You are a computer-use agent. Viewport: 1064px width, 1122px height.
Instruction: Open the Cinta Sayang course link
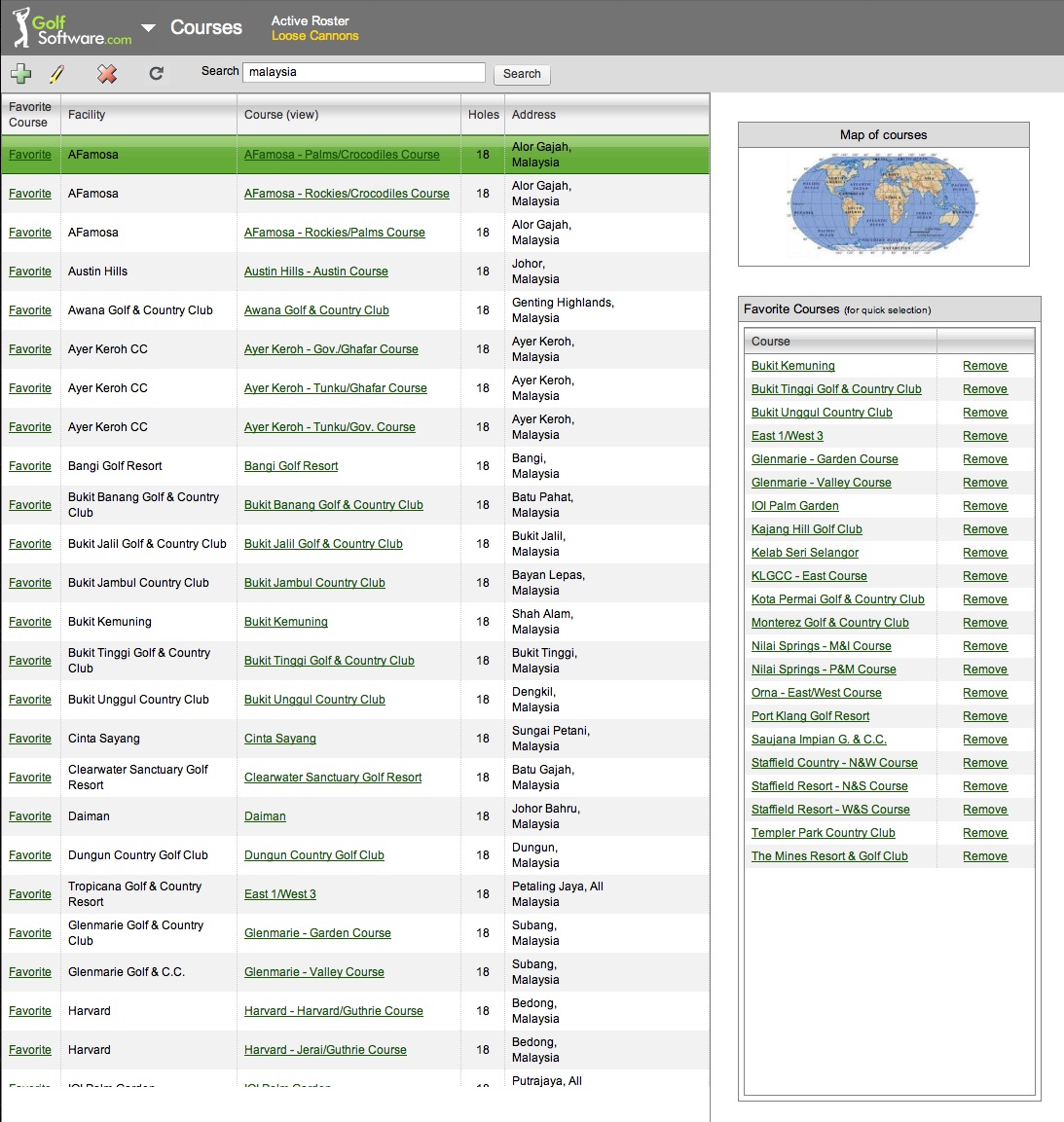[280, 739]
